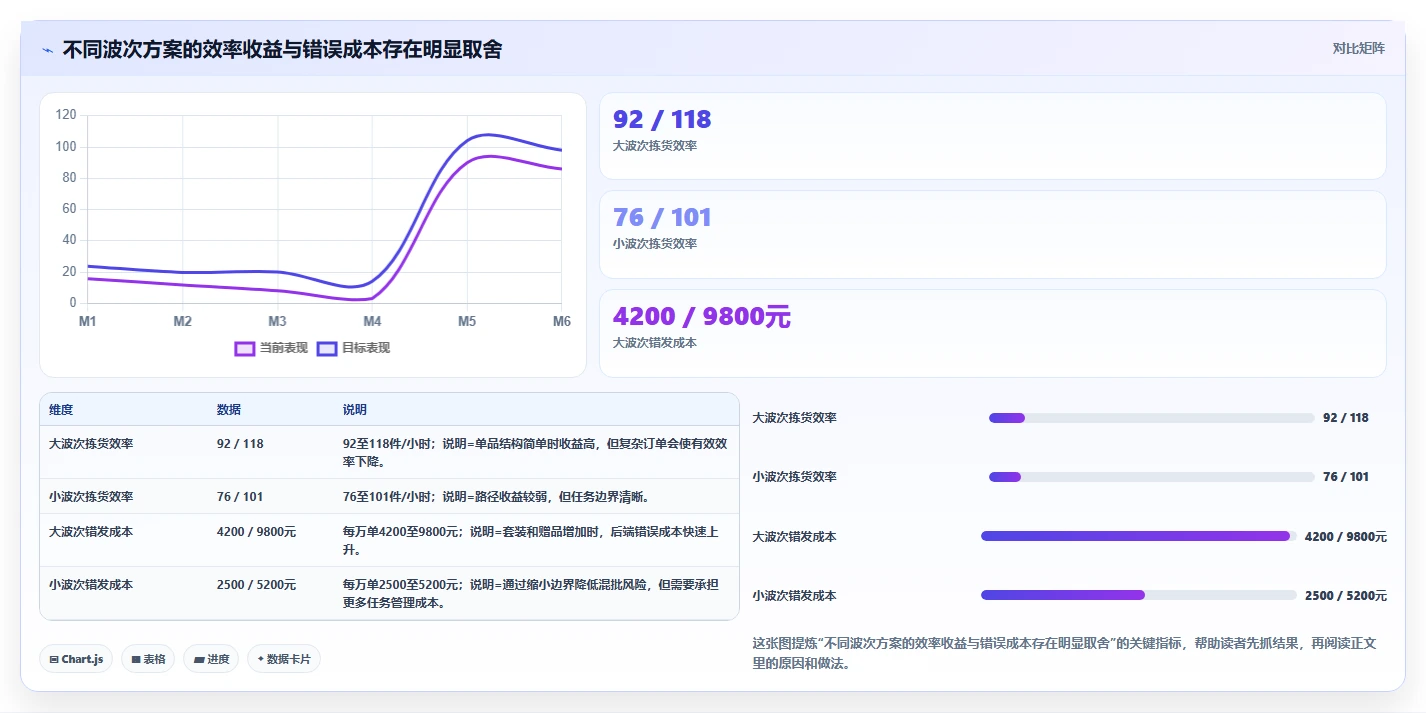Click the 进度 tag chip
The width and height of the screenshot is (1426, 713).
[211, 659]
